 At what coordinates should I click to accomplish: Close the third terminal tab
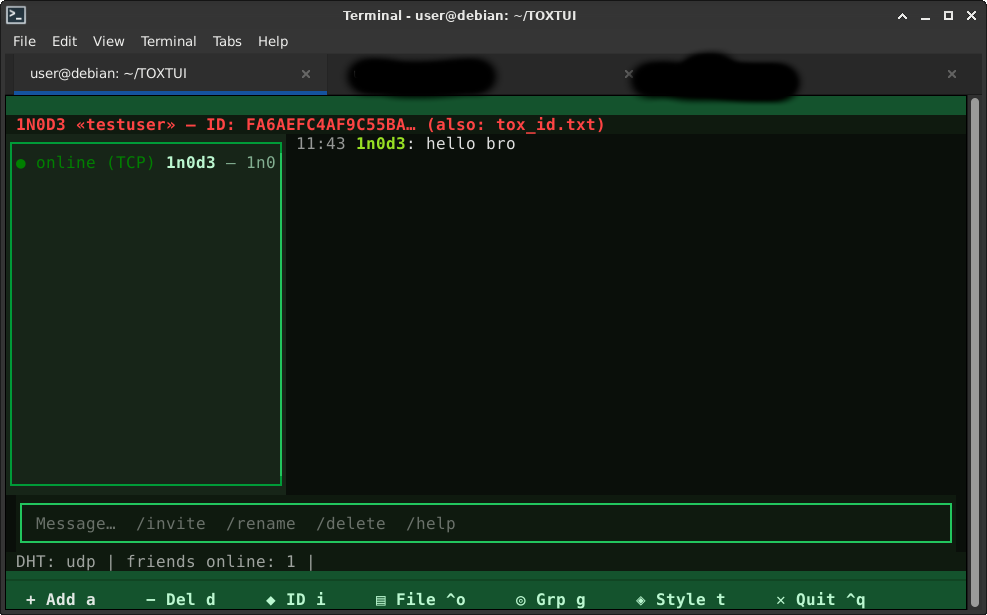[x=952, y=74]
